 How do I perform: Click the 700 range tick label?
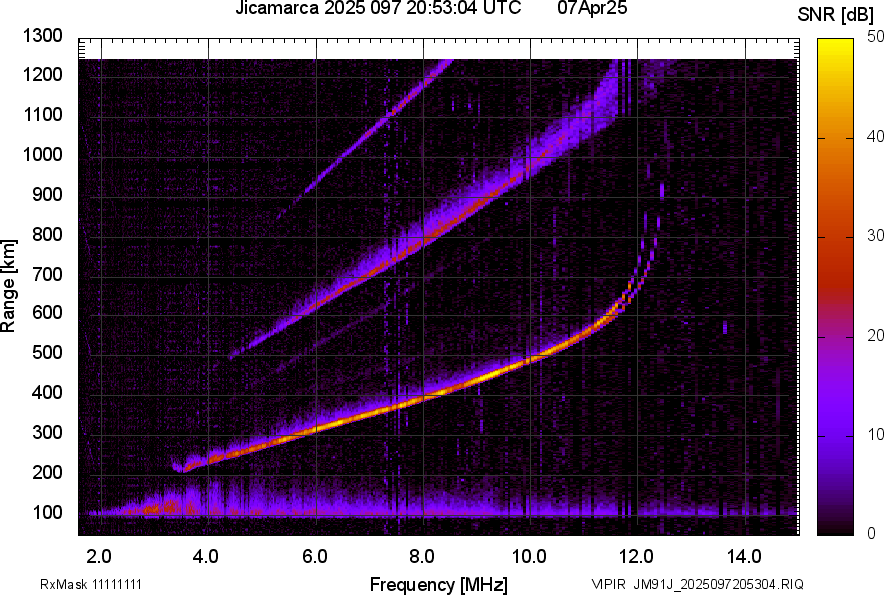[x=47, y=274]
